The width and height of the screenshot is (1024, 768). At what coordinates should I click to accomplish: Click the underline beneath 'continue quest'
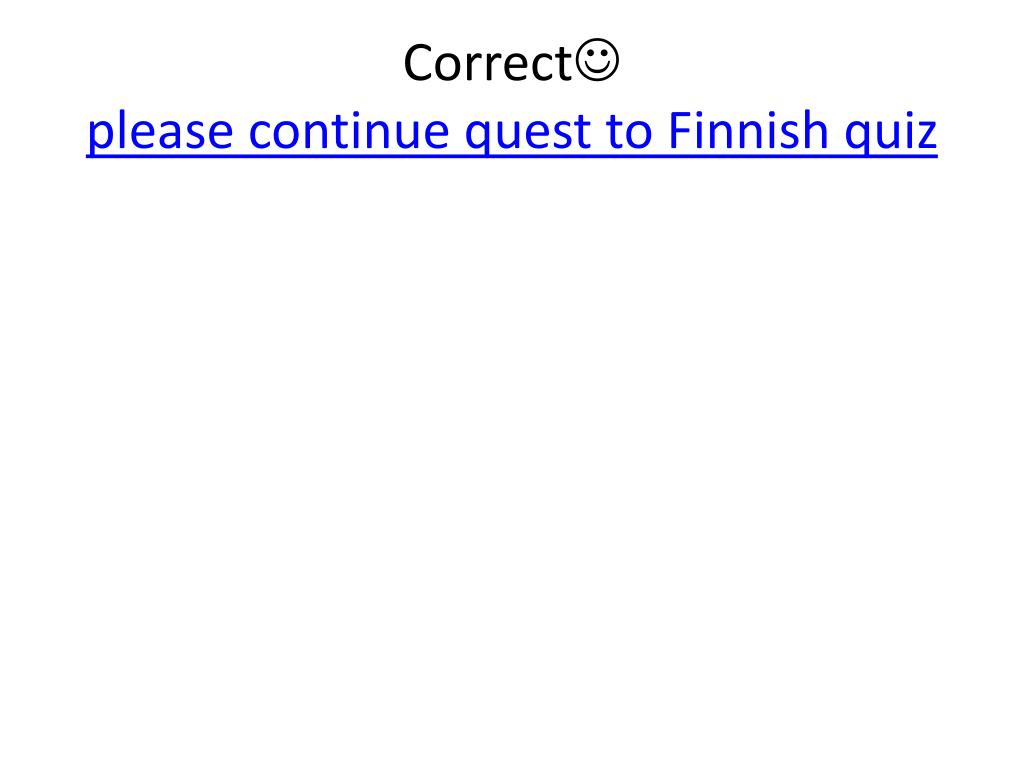[420, 155]
